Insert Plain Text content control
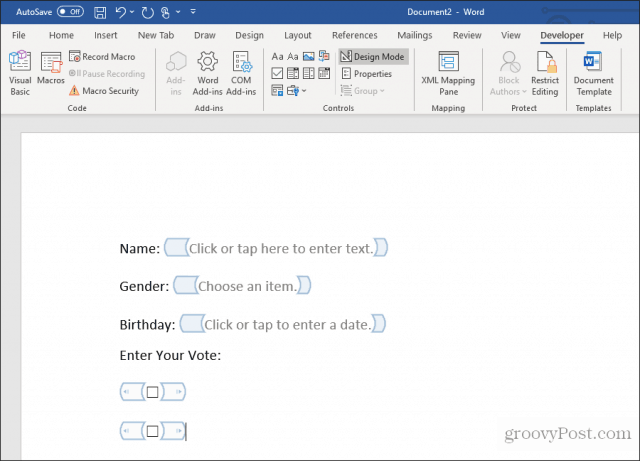The width and height of the screenshot is (640, 461). coord(293,56)
